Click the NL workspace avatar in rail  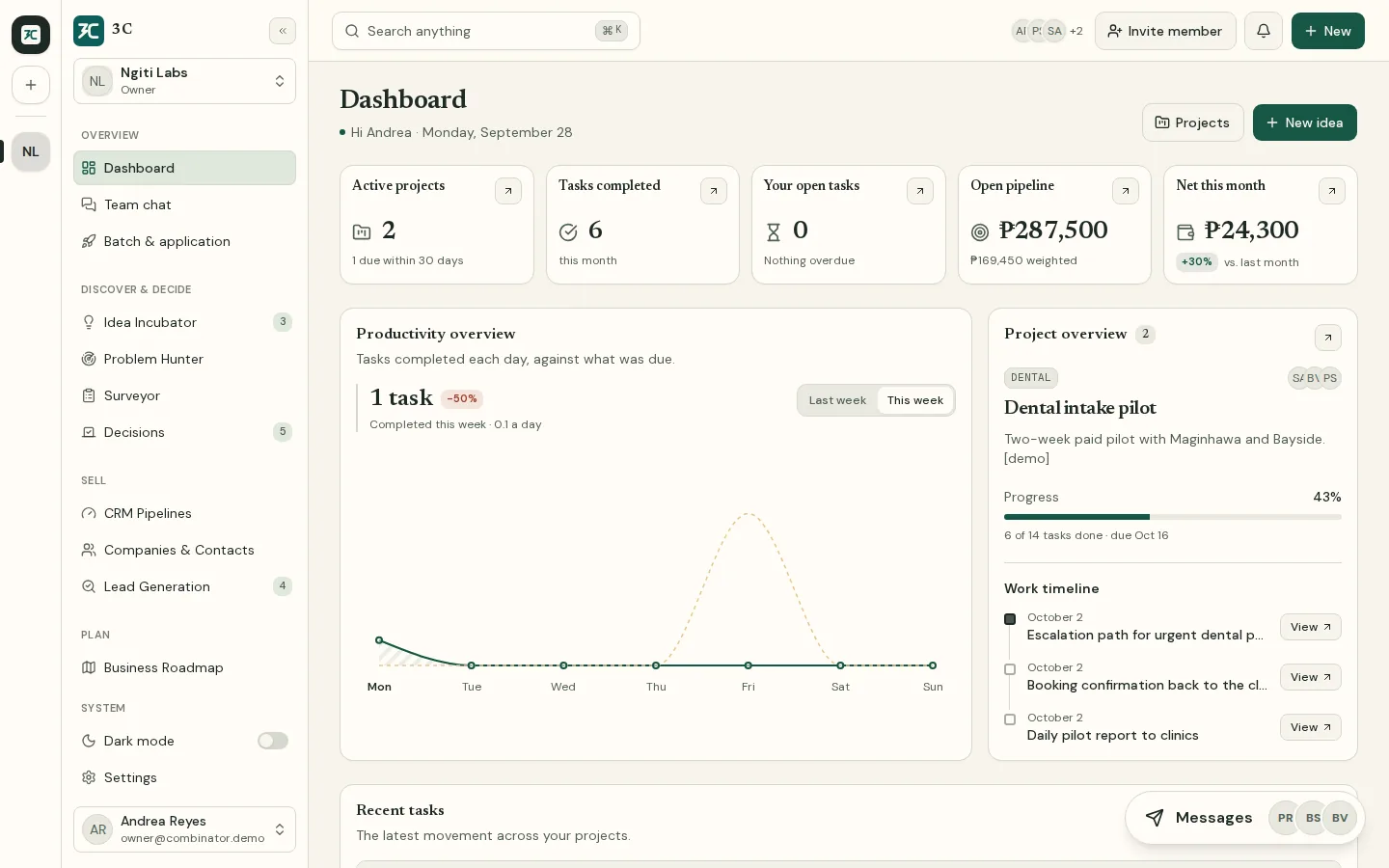click(31, 151)
